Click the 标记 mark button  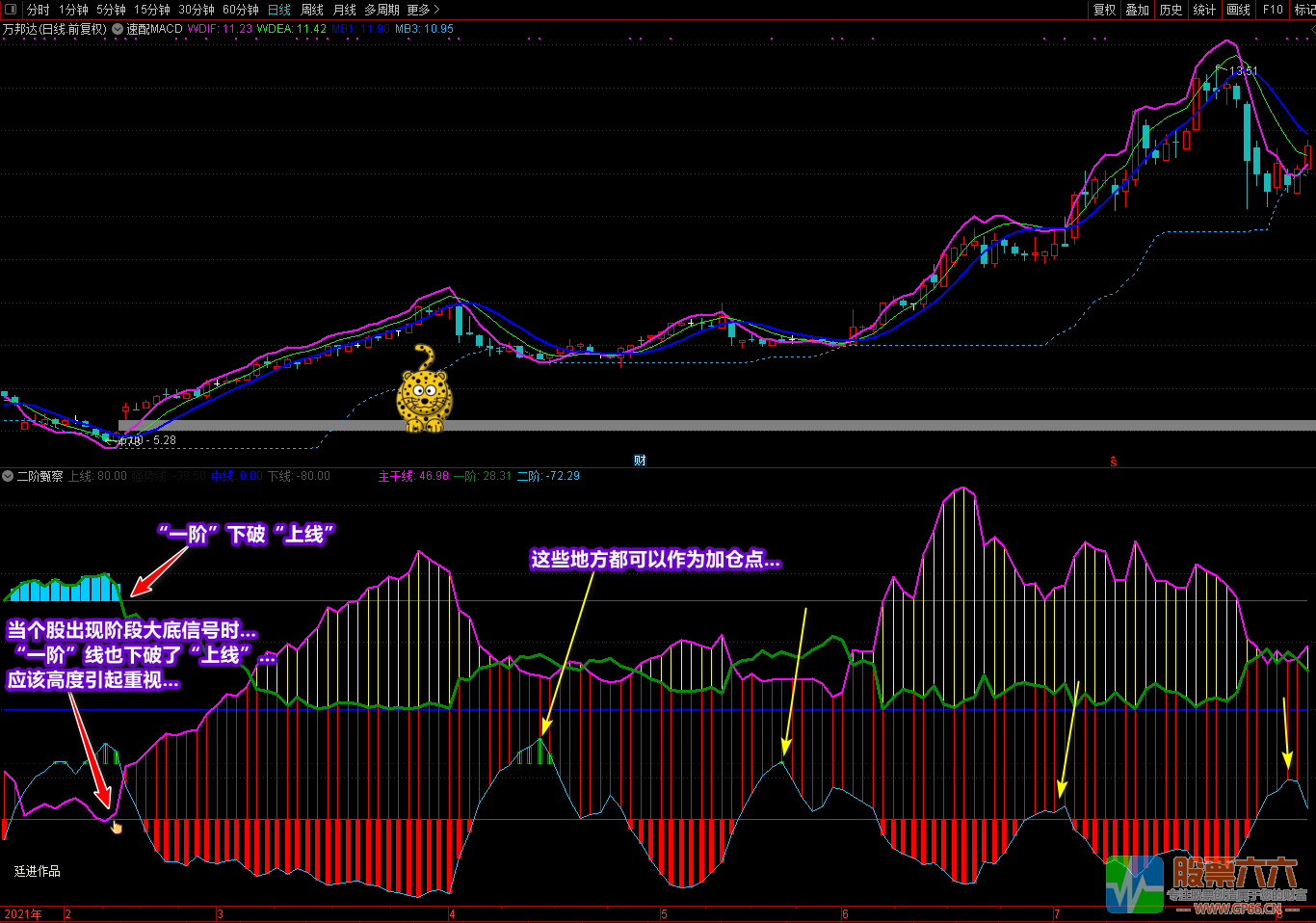point(1304,10)
